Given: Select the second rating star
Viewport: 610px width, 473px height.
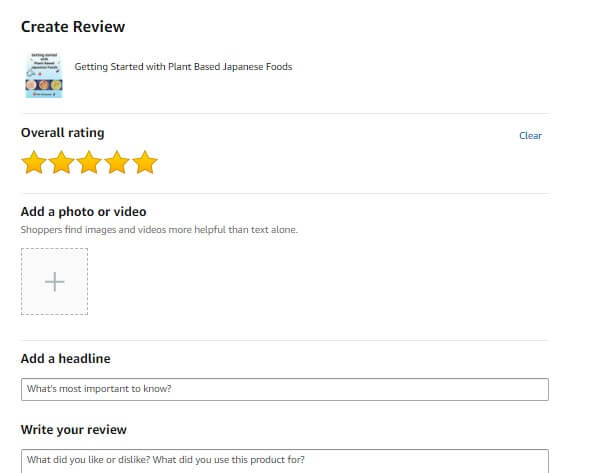Looking at the screenshot, I should pyautogui.click(x=61, y=162).
